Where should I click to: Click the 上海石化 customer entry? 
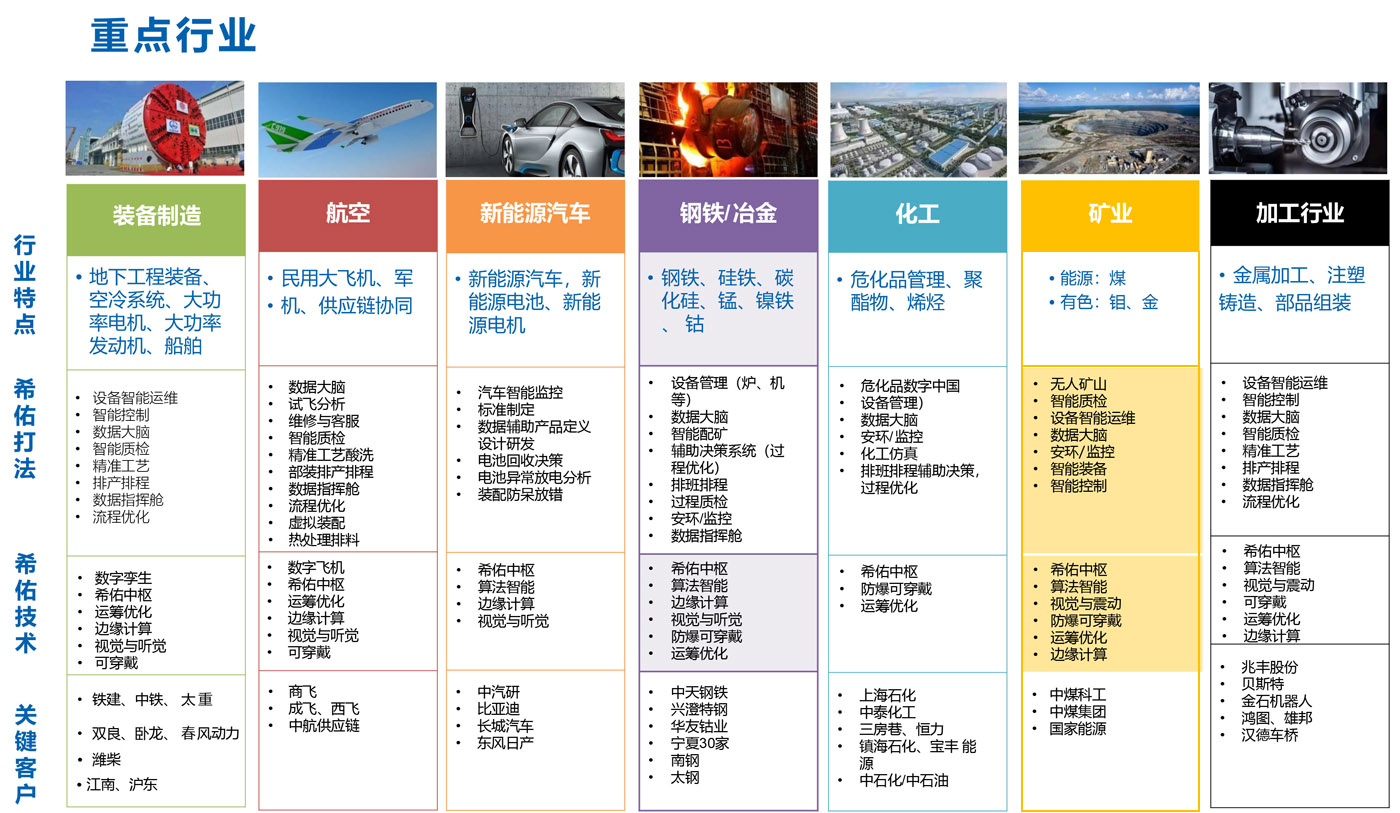[x=888, y=695]
